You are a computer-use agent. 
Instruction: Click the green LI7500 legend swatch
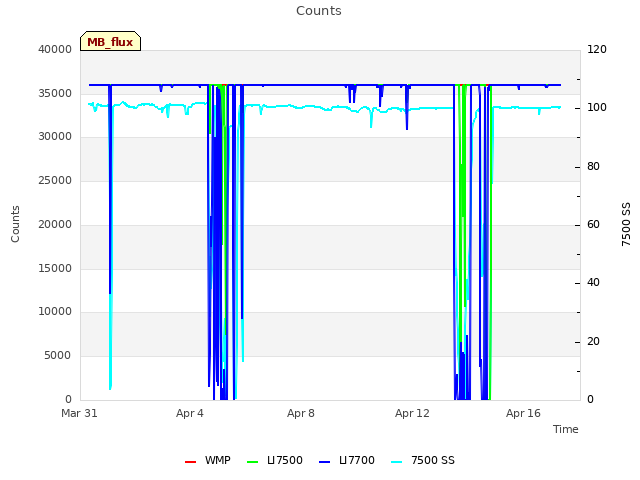point(253,462)
